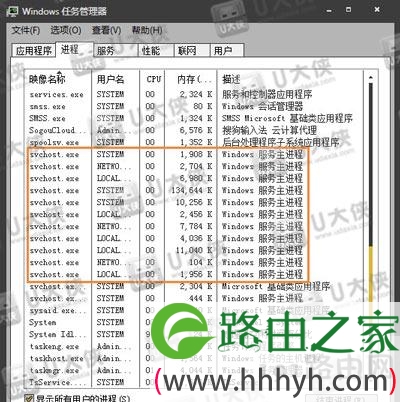
Task: Select svchost row using 2,304 K
Action: 193,286
